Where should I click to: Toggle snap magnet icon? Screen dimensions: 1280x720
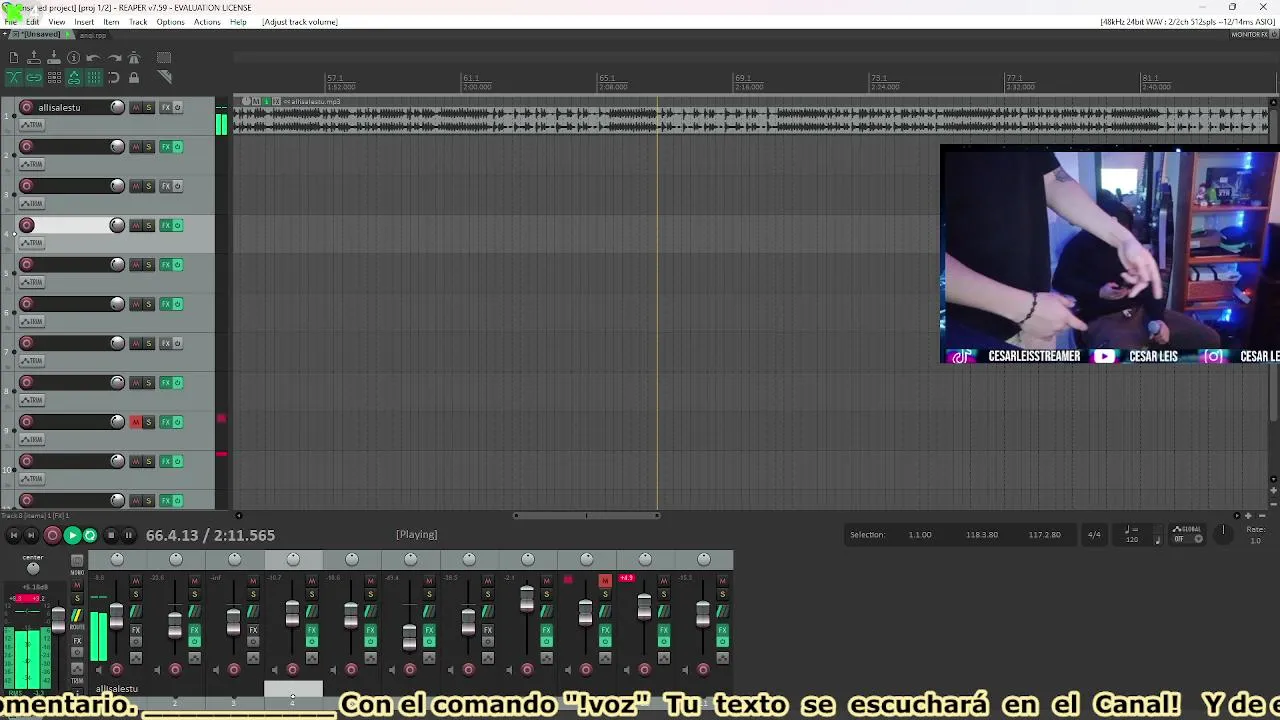(x=114, y=77)
